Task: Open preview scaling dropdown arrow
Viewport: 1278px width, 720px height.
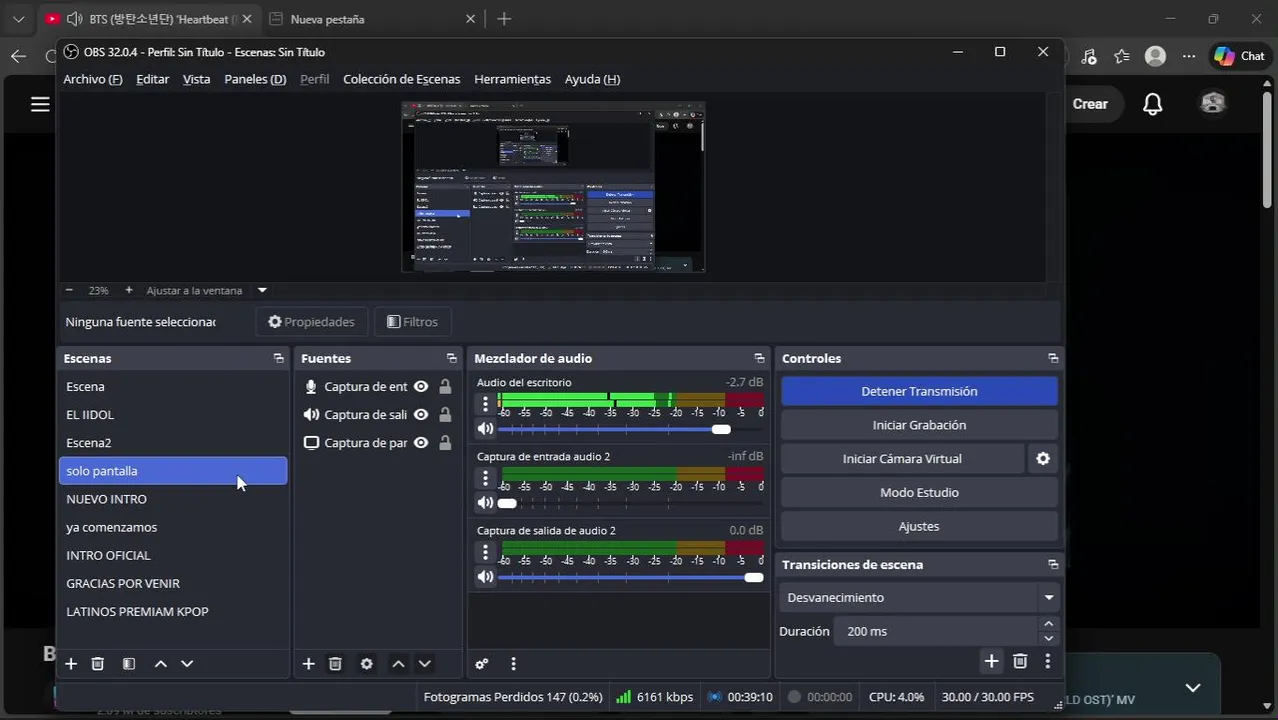Action: click(x=262, y=290)
